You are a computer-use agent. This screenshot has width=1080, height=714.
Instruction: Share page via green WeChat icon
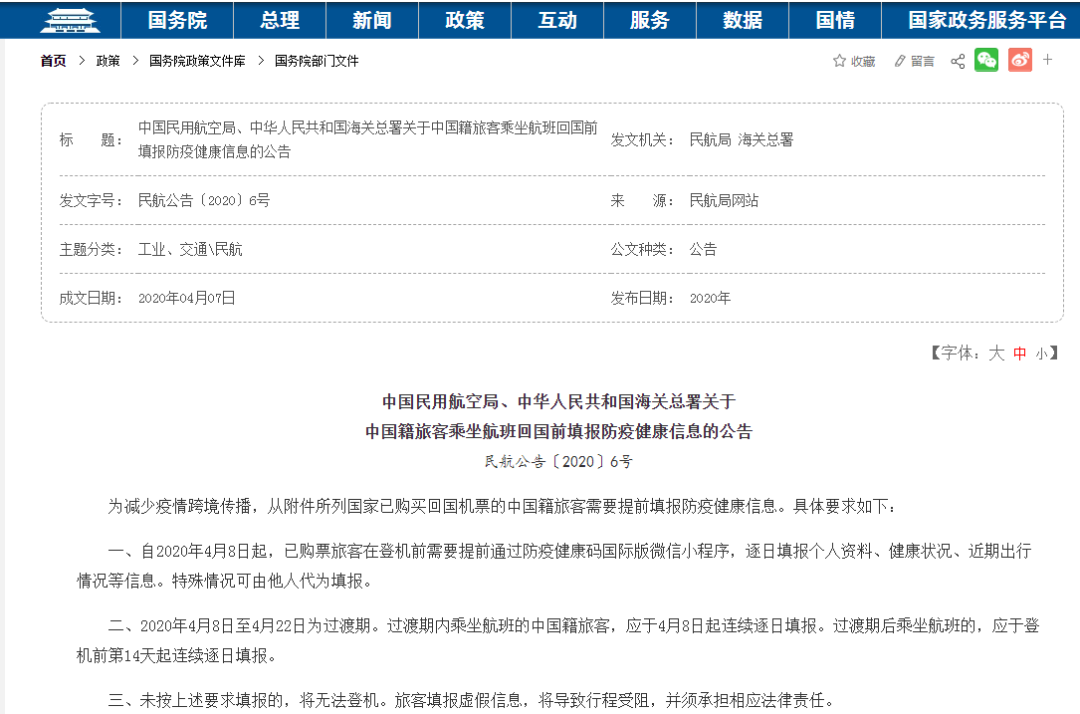[x=987, y=60]
